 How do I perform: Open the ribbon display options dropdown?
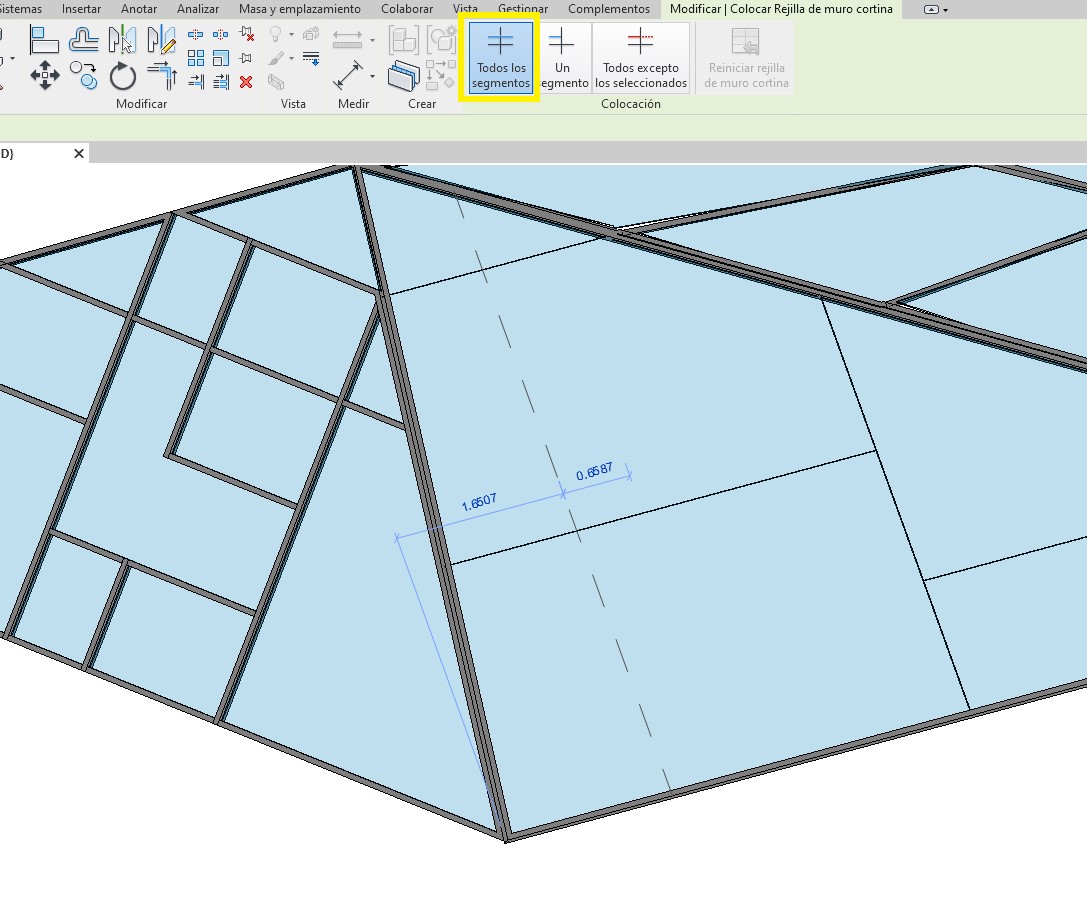tap(936, 9)
